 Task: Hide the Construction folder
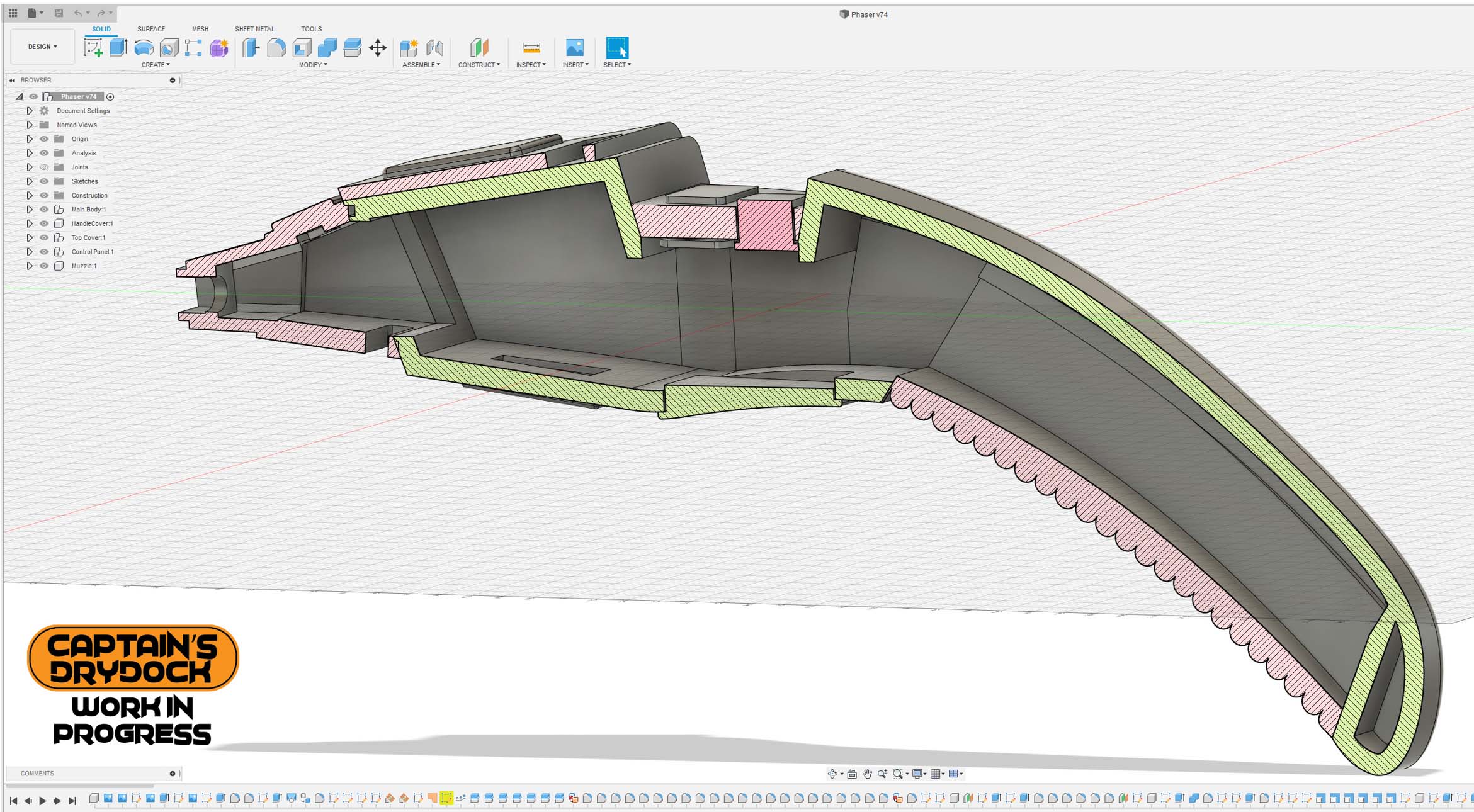coord(44,195)
